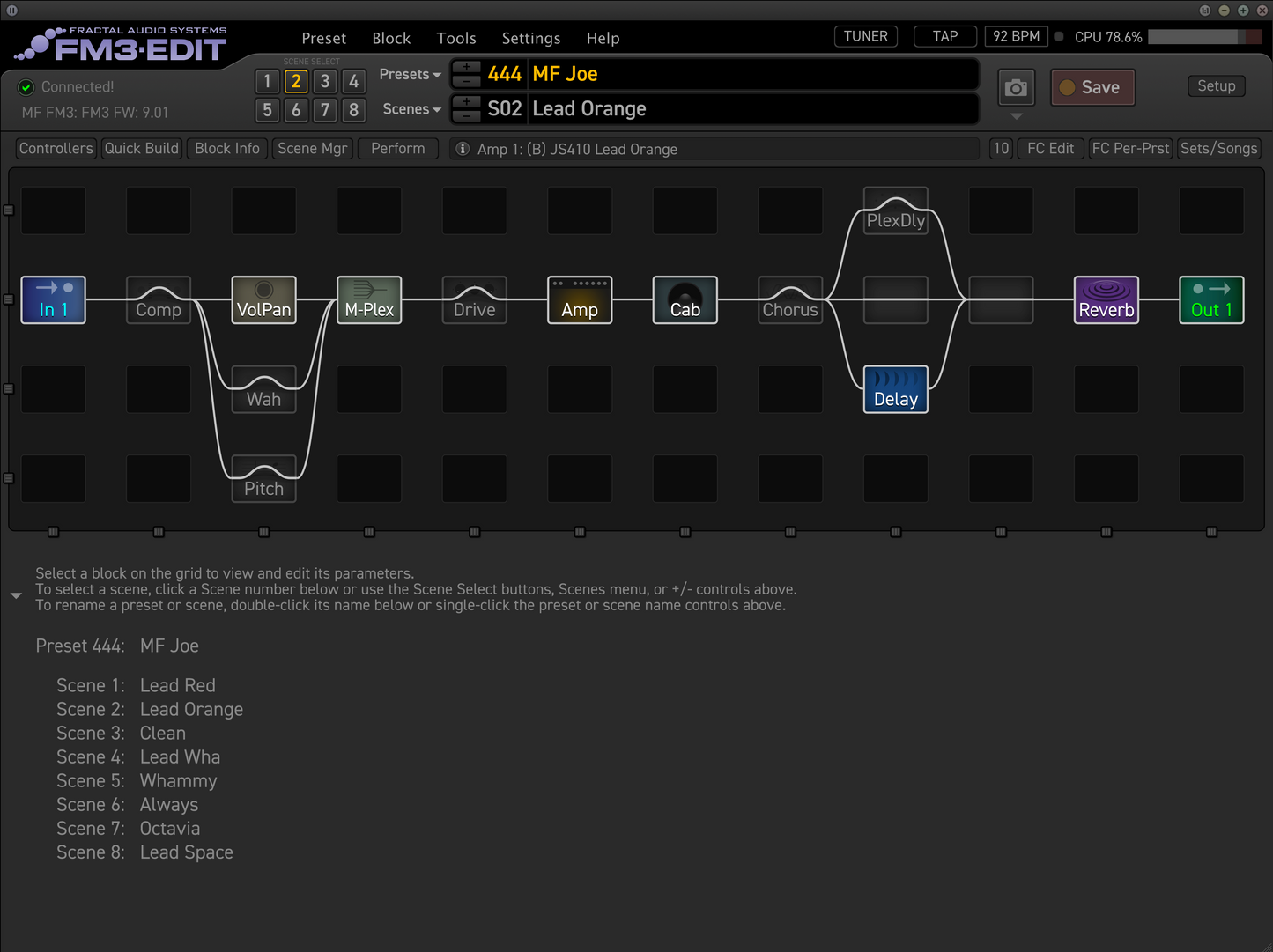The height and width of the screenshot is (952, 1273).
Task: Expand the Scenes dropdown menu
Action: [411, 109]
